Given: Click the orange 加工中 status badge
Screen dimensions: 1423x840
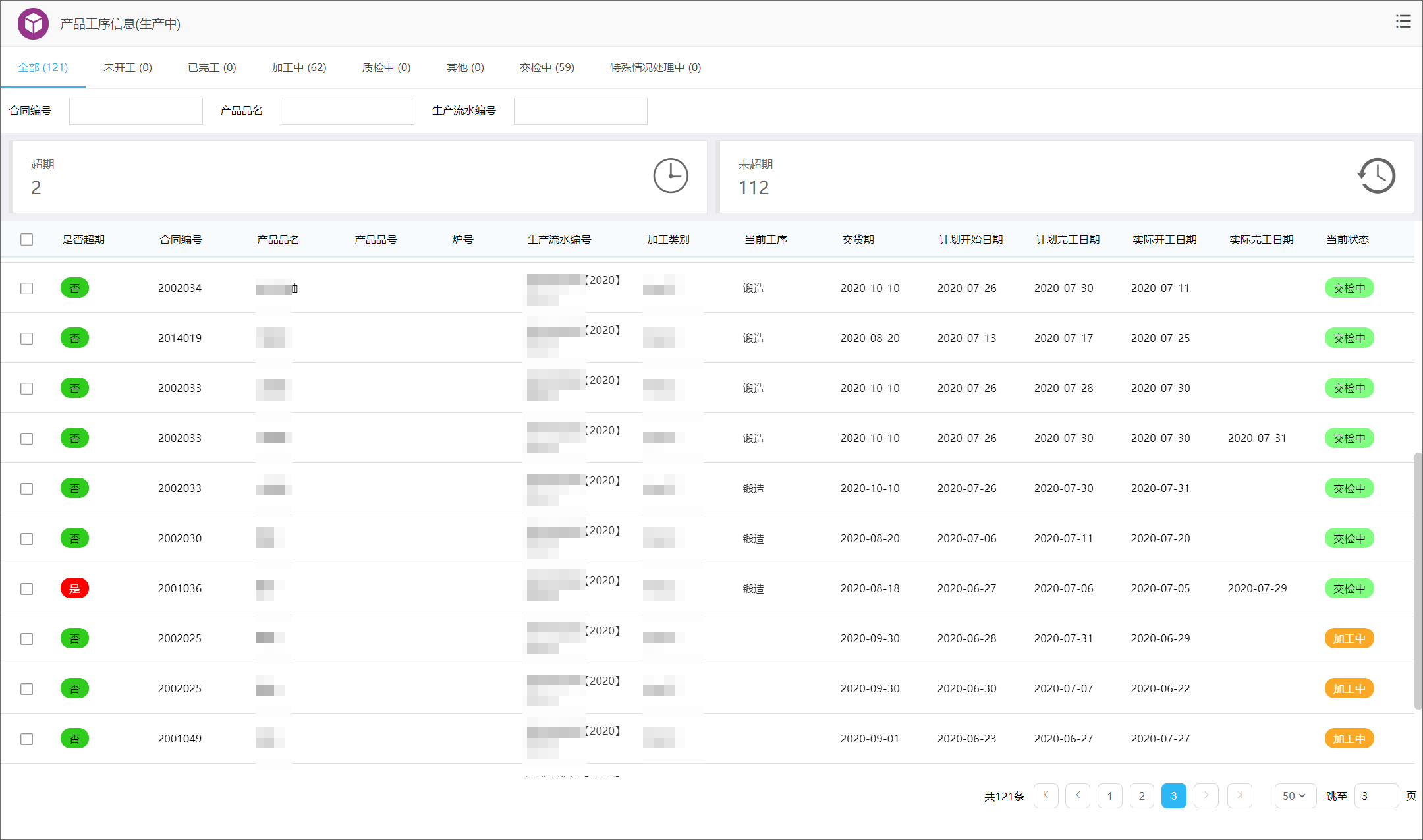Looking at the screenshot, I should [1349, 638].
